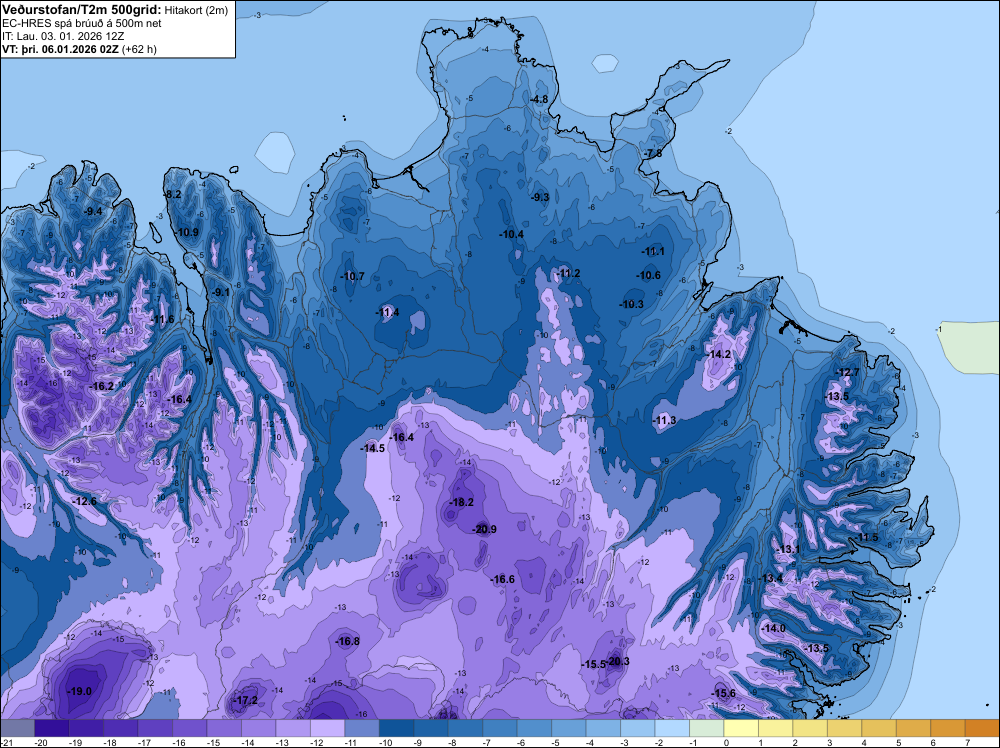Click the -10.4 temperature value

click(x=511, y=235)
